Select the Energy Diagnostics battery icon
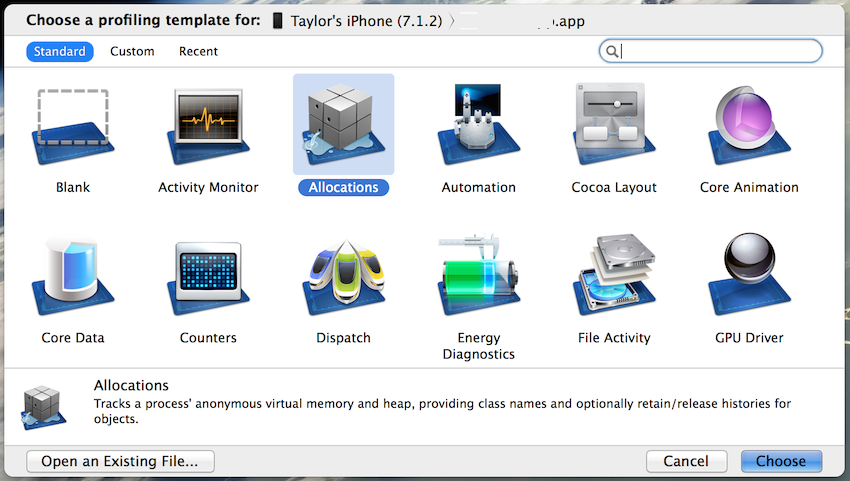The width and height of the screenshot is (850, 481). point(479,274)
